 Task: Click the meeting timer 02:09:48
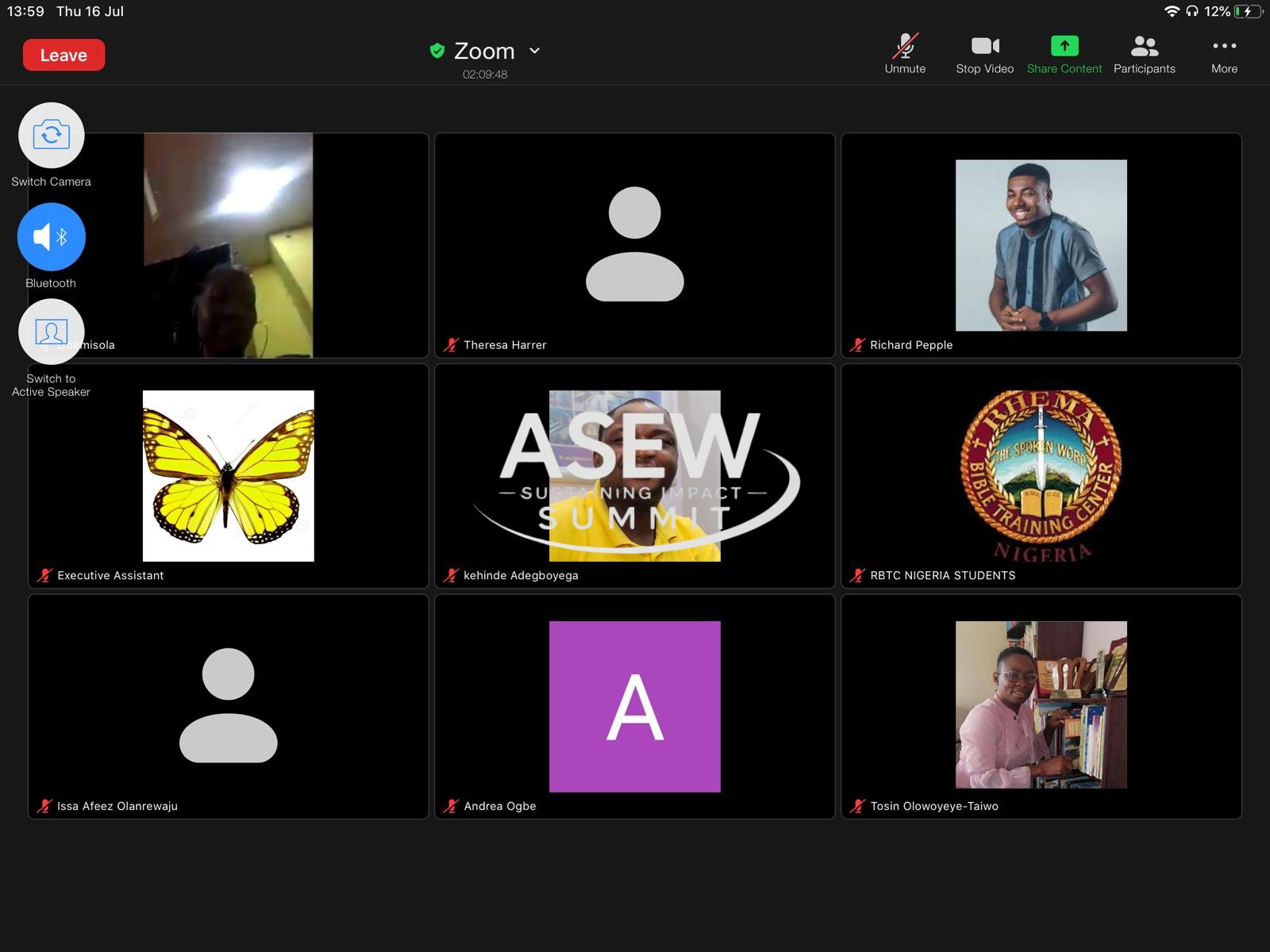(x=485, y=74)
